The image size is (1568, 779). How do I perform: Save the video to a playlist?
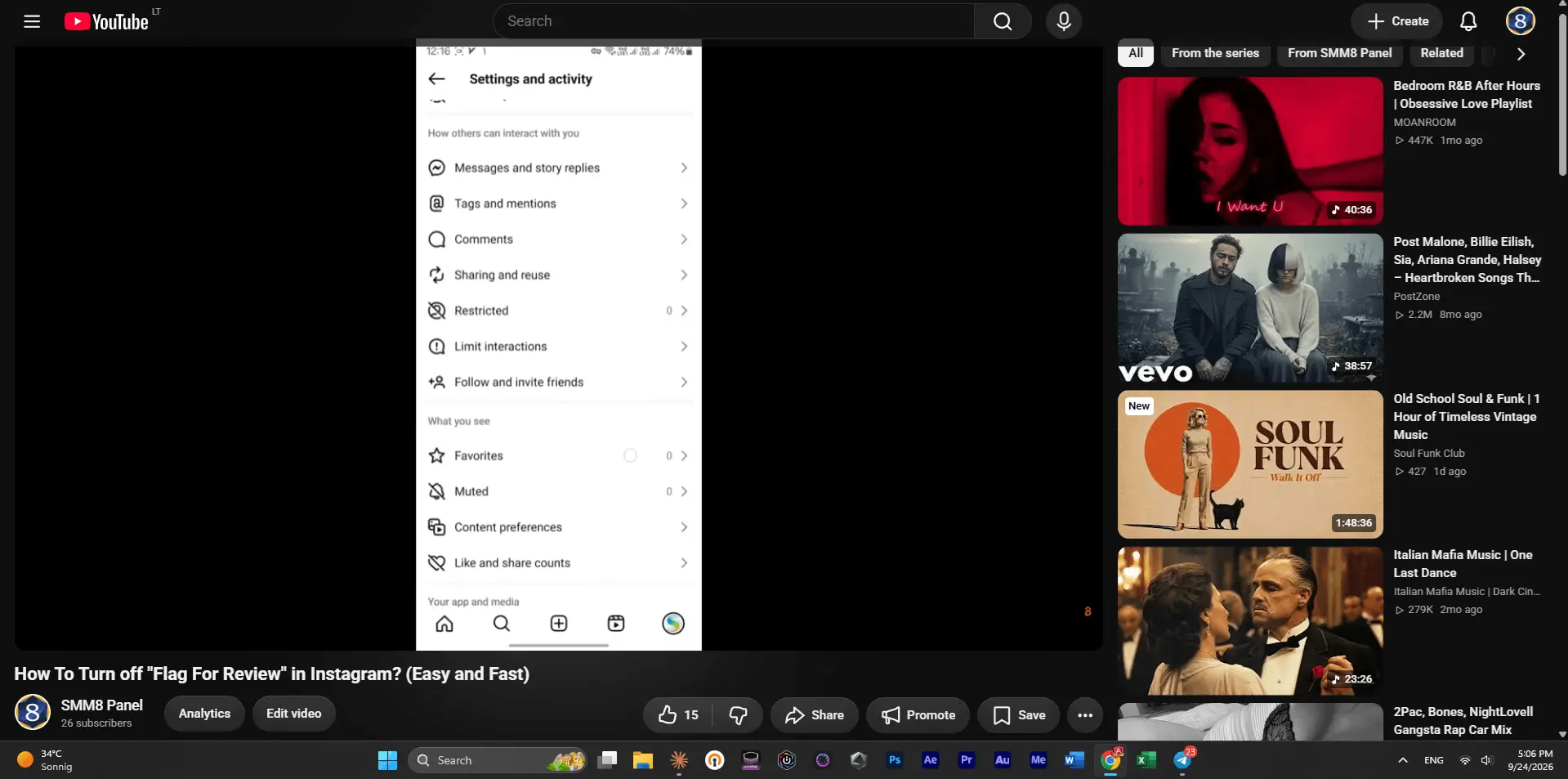pyautogui.click(x=1019, y=715)
